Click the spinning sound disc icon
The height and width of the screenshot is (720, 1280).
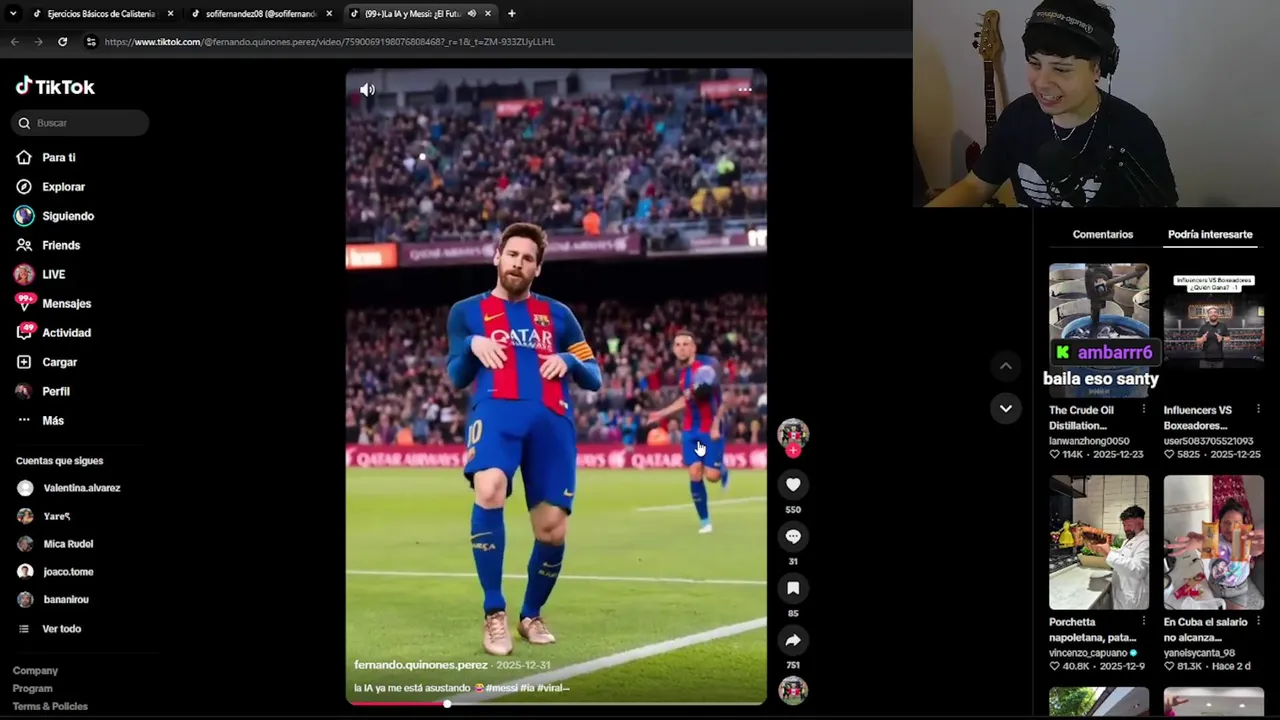[x=793, y=691]
